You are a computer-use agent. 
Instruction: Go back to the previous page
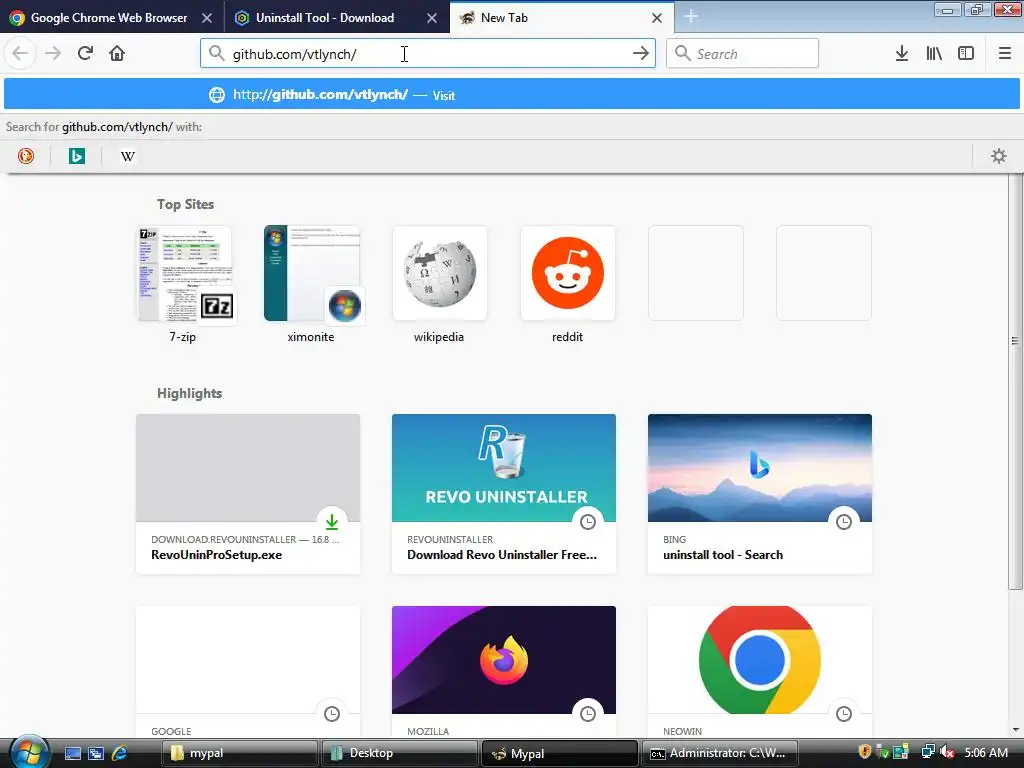coord(20,53)
